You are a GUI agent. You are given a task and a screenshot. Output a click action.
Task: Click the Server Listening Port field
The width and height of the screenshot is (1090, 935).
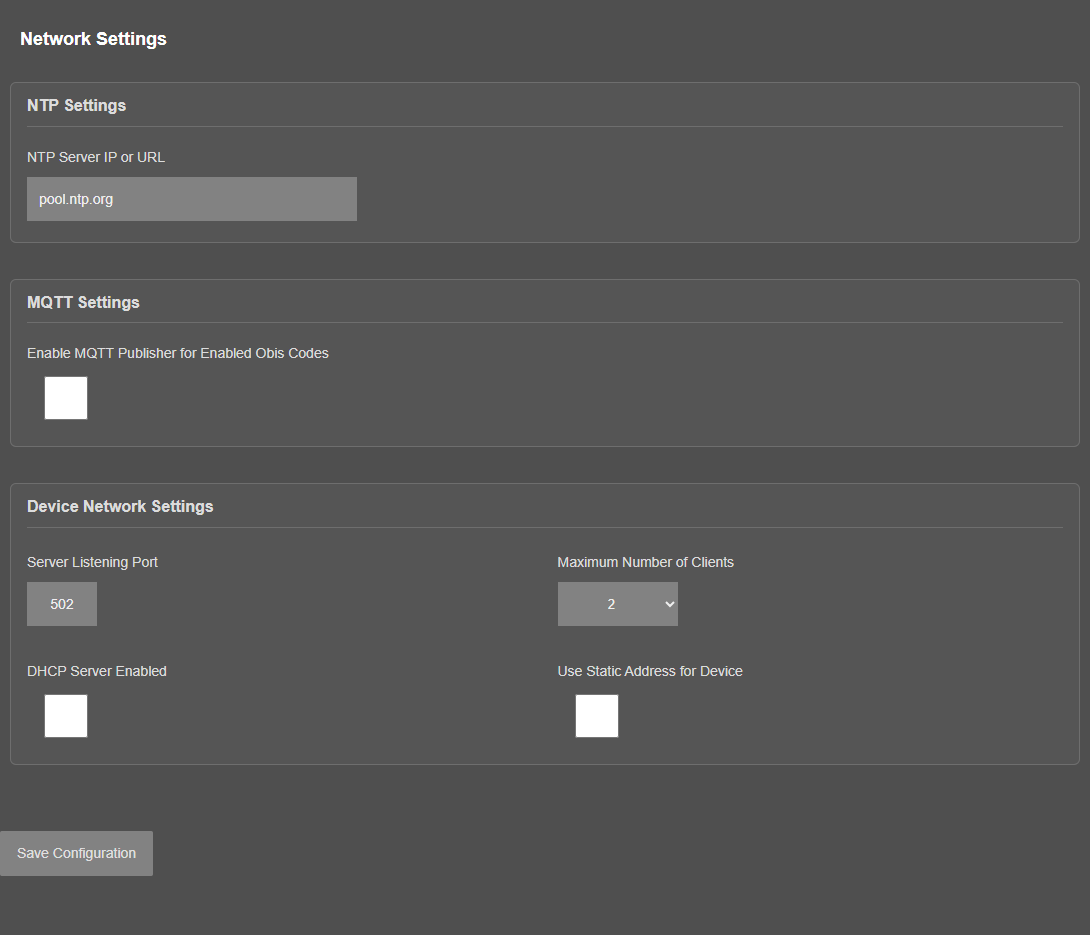point(62,604)
